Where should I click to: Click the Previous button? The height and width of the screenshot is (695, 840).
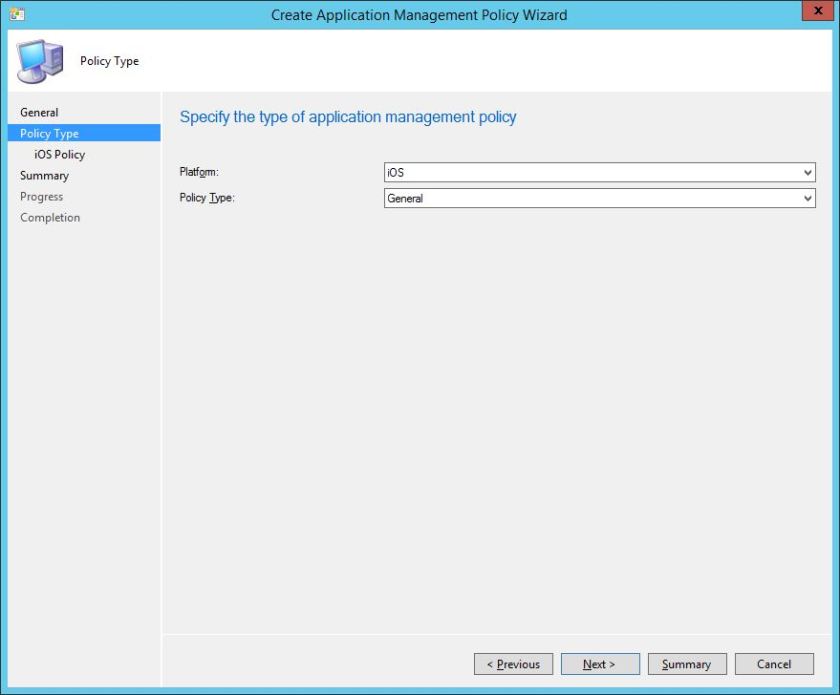(513, 663)
